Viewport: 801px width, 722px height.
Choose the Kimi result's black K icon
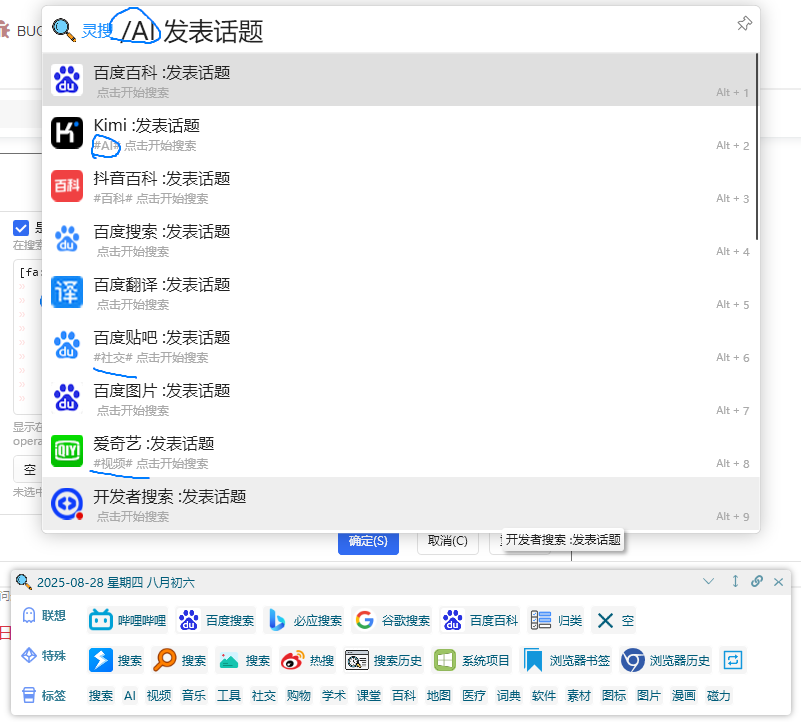click(x=67, y=133)
